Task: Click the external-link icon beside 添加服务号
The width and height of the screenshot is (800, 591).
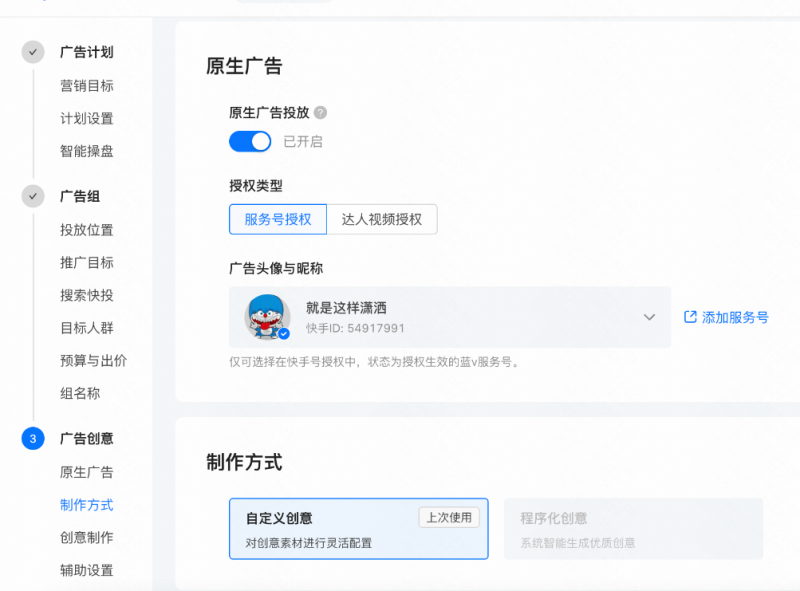Action: tap(689, 317)
